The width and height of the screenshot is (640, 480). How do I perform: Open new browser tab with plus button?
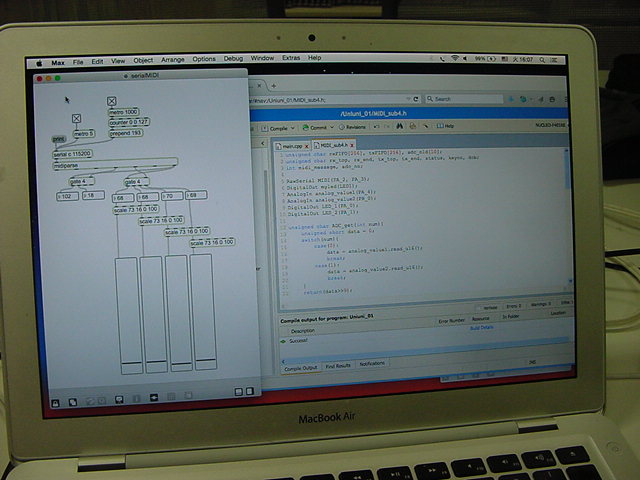coord(274,86)
